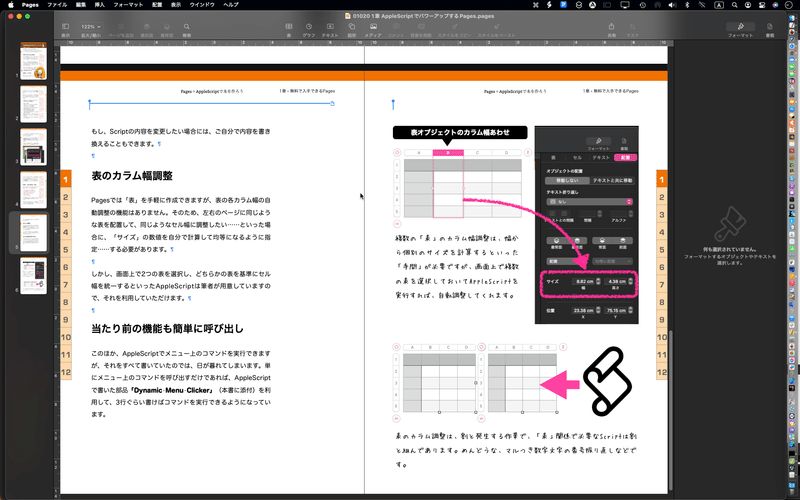Insert a chart with the グラフ icon

(309, 27)
